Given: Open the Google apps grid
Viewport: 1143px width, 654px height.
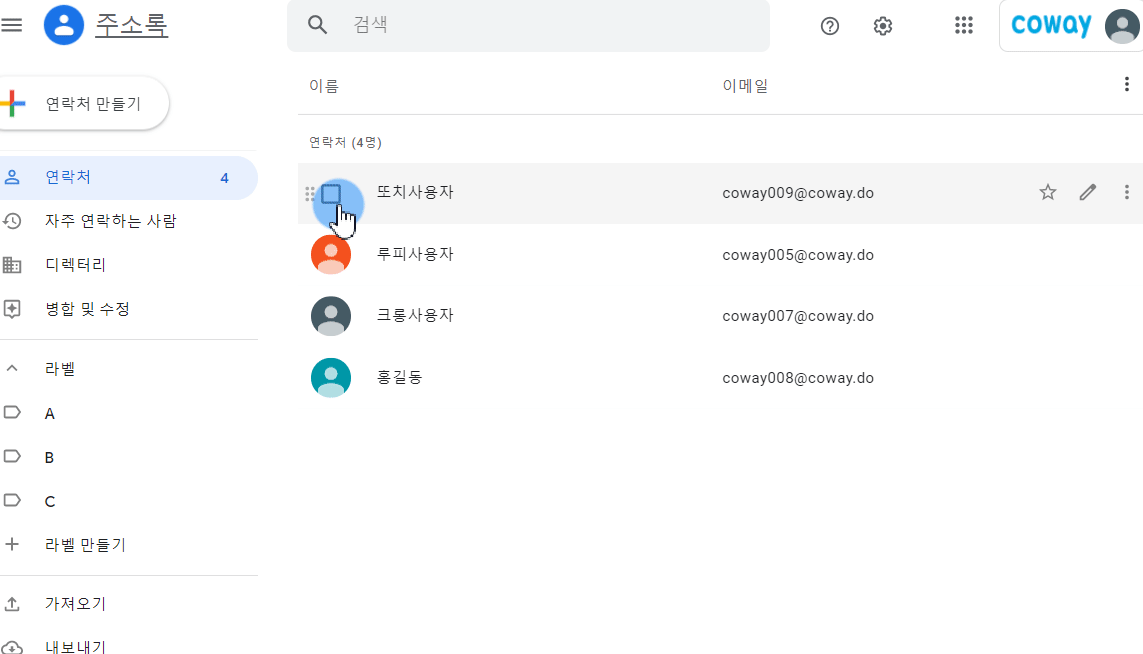Looking at the screenshot, I should pos(964,26).
